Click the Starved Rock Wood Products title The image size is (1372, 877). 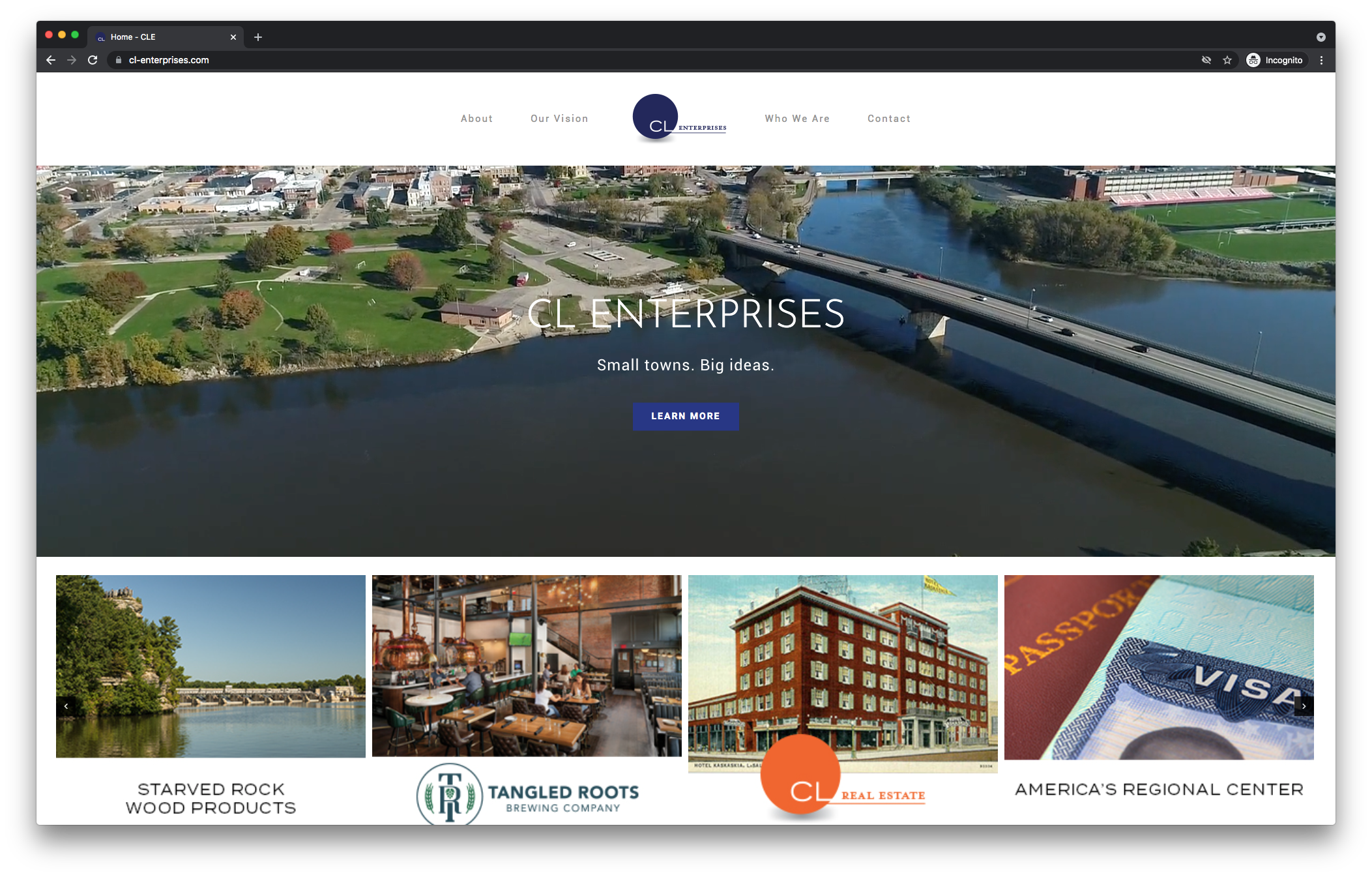(x=211, y=799)
